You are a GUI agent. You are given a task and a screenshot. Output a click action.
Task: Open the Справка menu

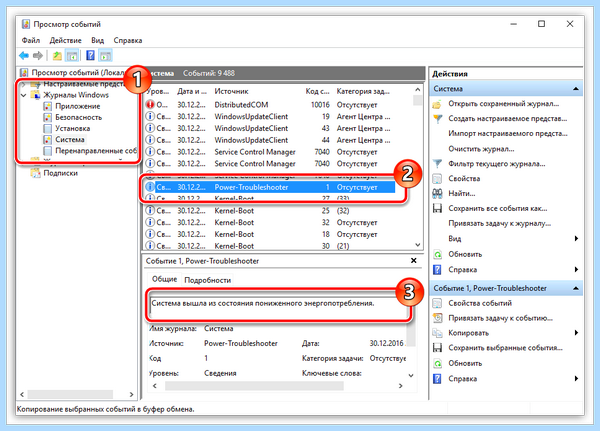click(128, 40)
